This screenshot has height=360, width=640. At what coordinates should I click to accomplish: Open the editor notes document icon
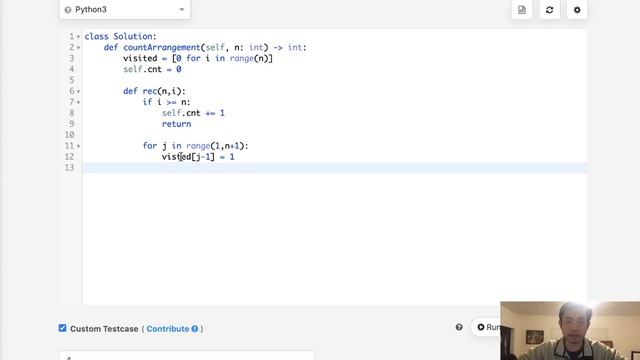pos(522,10)
